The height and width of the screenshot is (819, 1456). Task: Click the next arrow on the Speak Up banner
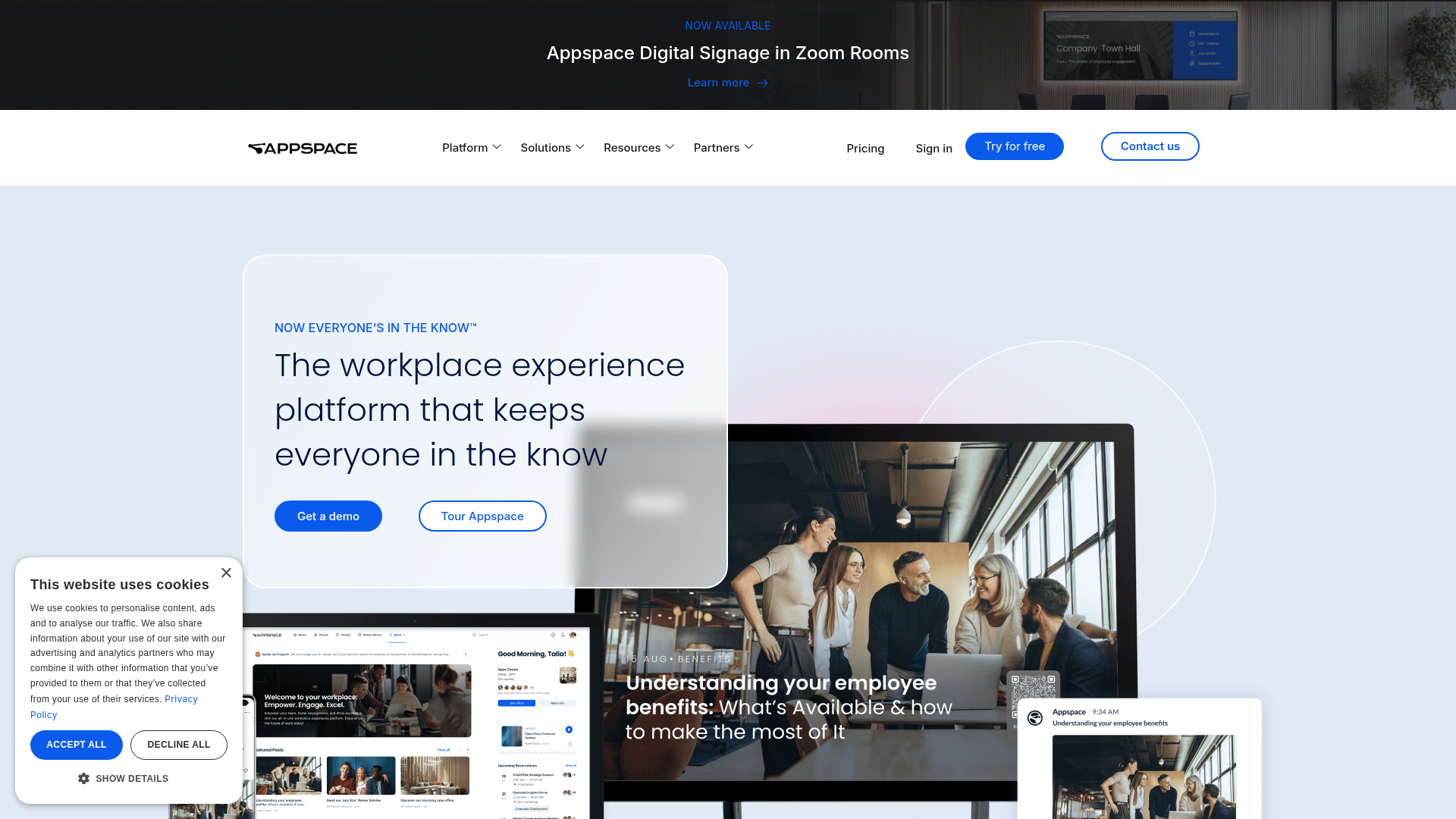(466, 654)
